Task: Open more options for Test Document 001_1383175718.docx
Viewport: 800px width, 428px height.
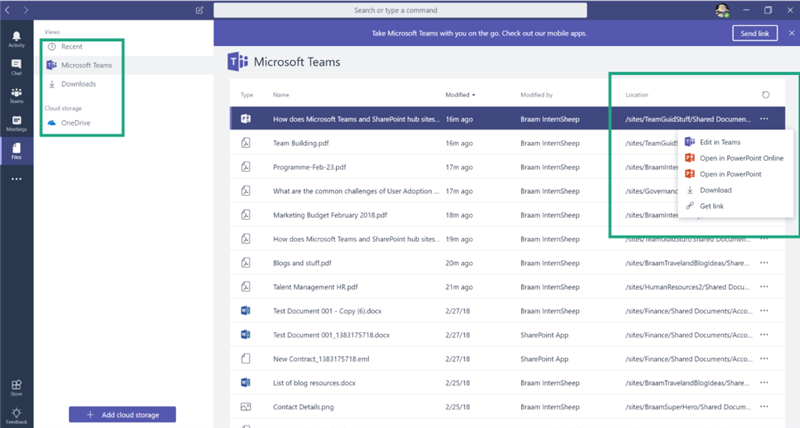Action: tap(764, 335)
